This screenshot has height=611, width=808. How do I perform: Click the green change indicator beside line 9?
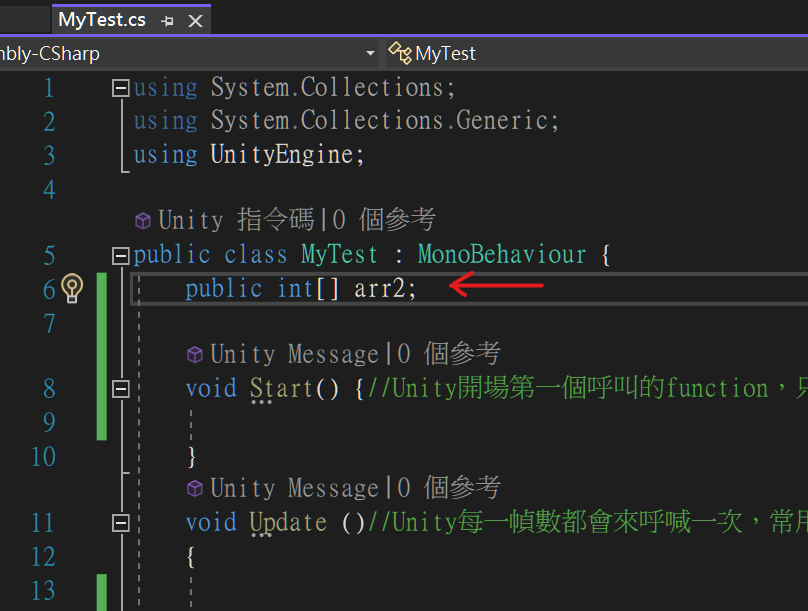(x=101, y=422)
